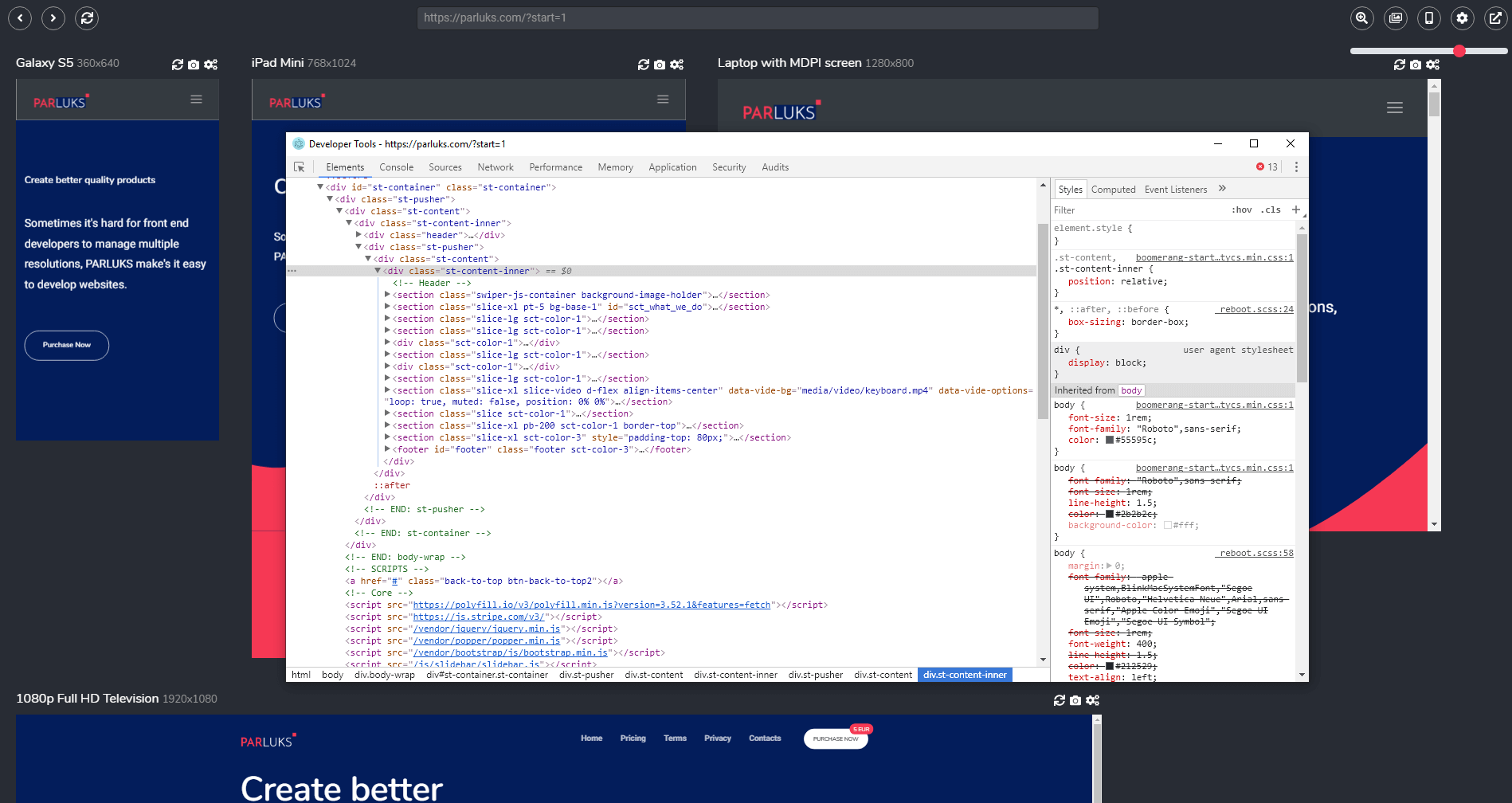Reload all device views with refresh icon
1512x803 pixels.
click(x=87, y=18)
